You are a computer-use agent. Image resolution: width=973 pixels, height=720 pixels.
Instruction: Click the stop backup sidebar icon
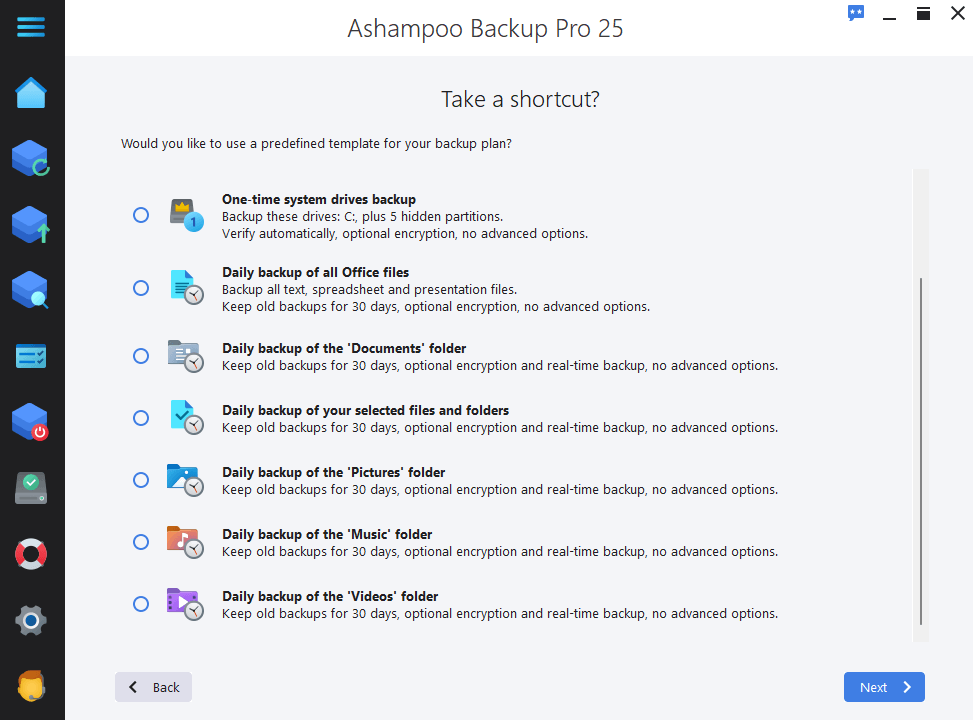tap(31, 421)
